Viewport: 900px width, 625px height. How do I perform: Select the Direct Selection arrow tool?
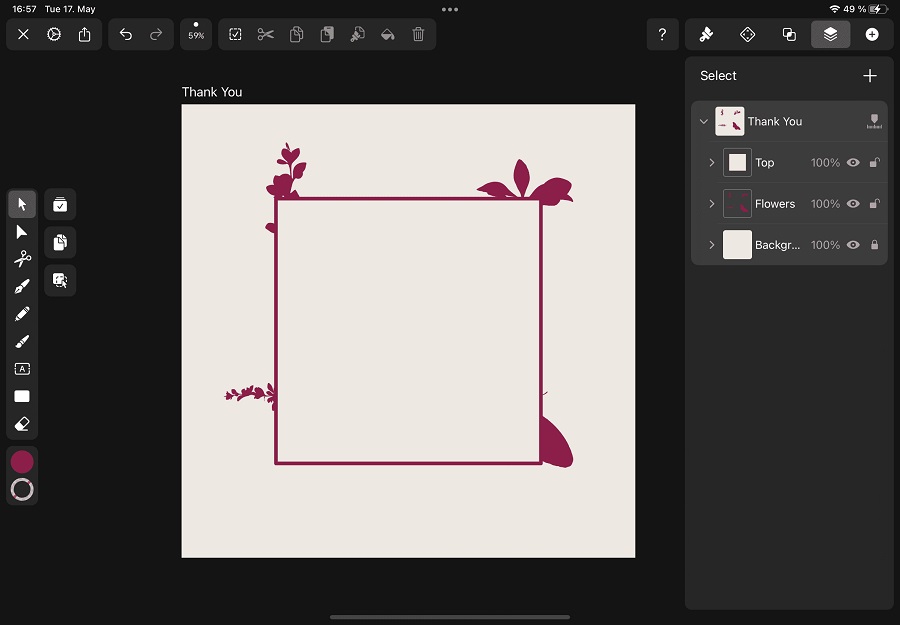[22, 232]
